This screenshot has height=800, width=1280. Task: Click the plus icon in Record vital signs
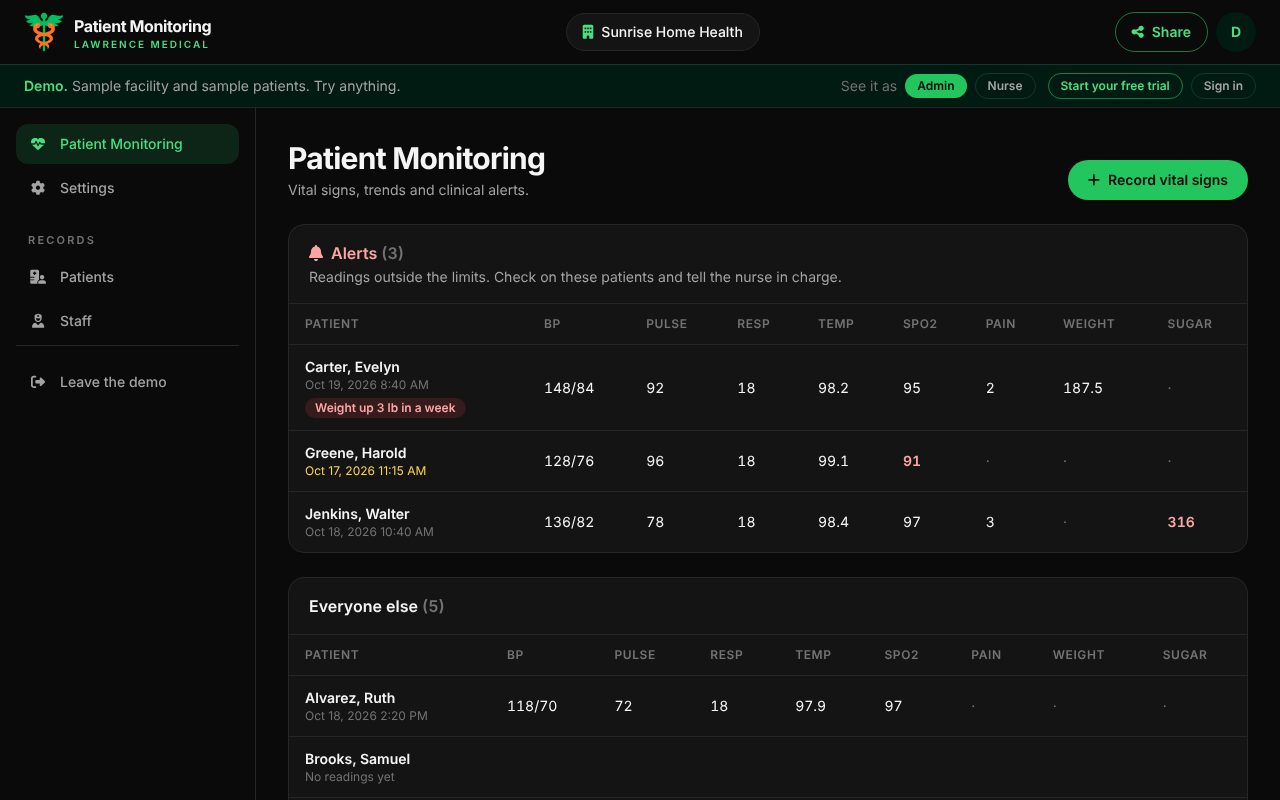pos(1094,180)
